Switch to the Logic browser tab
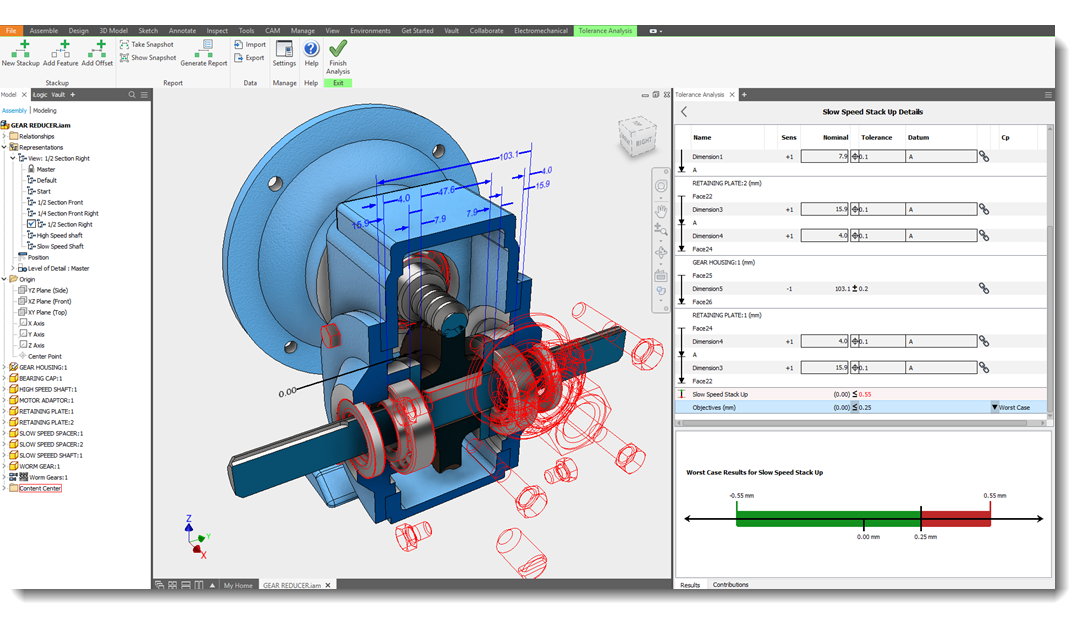This screenshot has height=618, width=1080. [x=41, y=94]
